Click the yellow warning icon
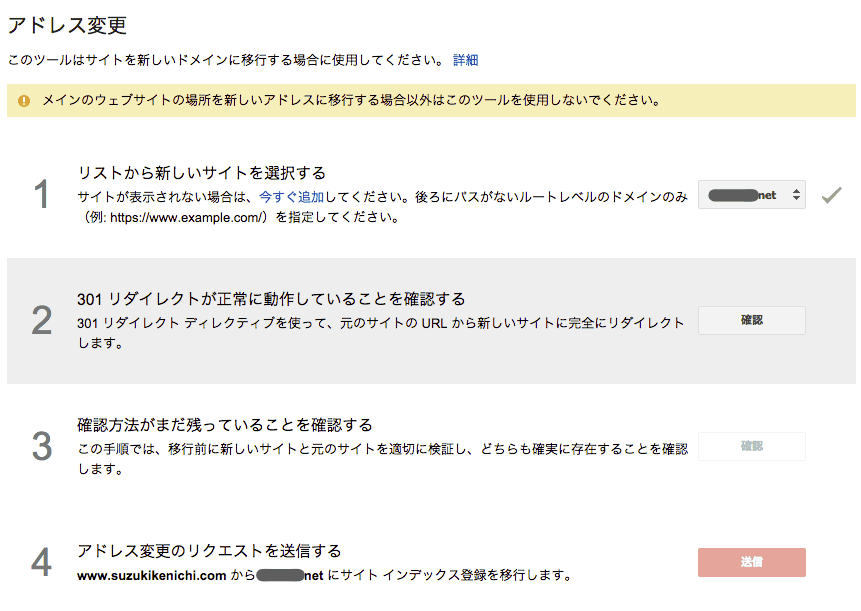Image resolution: width=861 pixels, height=611 pixels. 24,101
